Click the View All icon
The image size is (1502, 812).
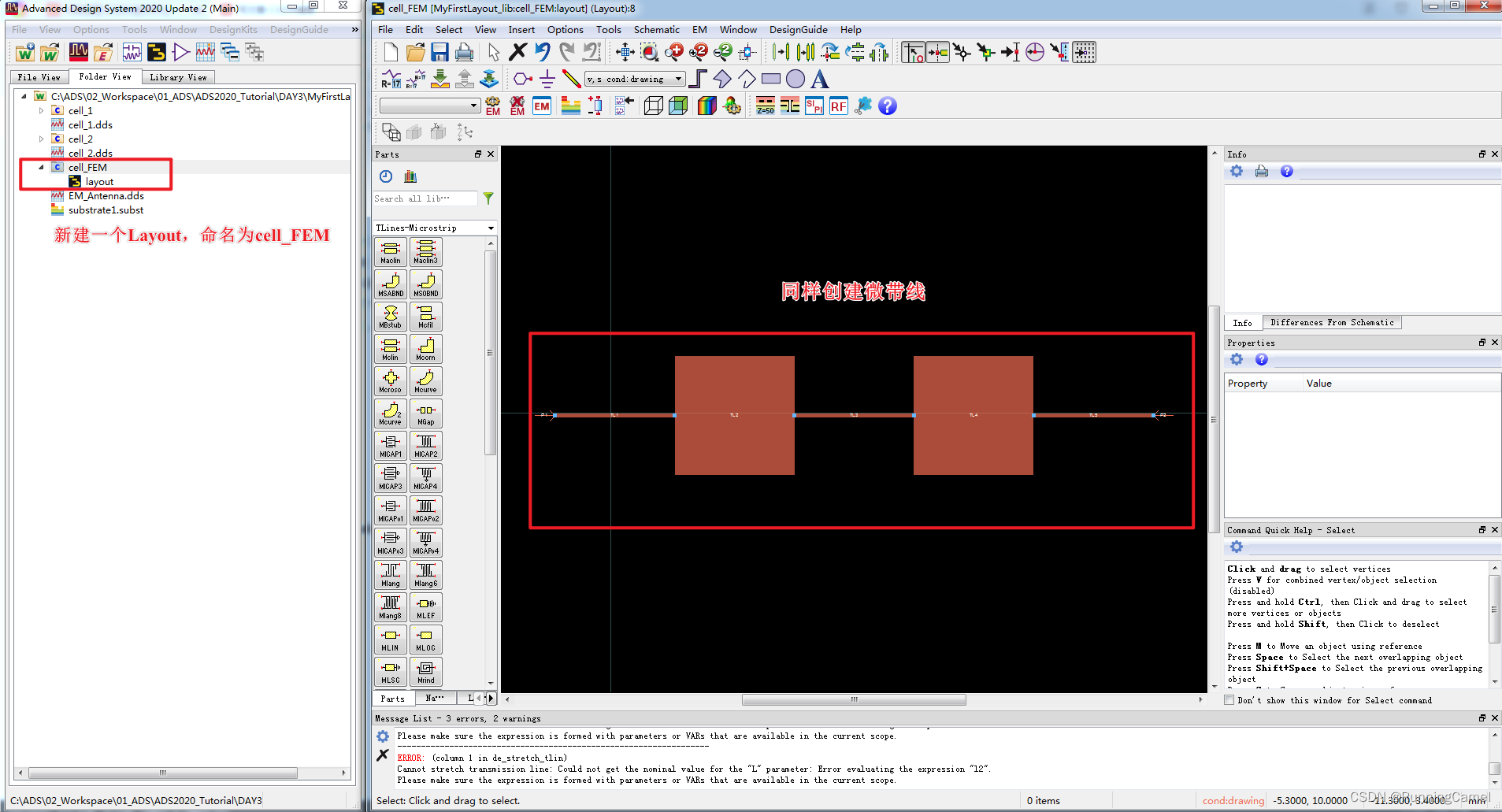point(625,53)
